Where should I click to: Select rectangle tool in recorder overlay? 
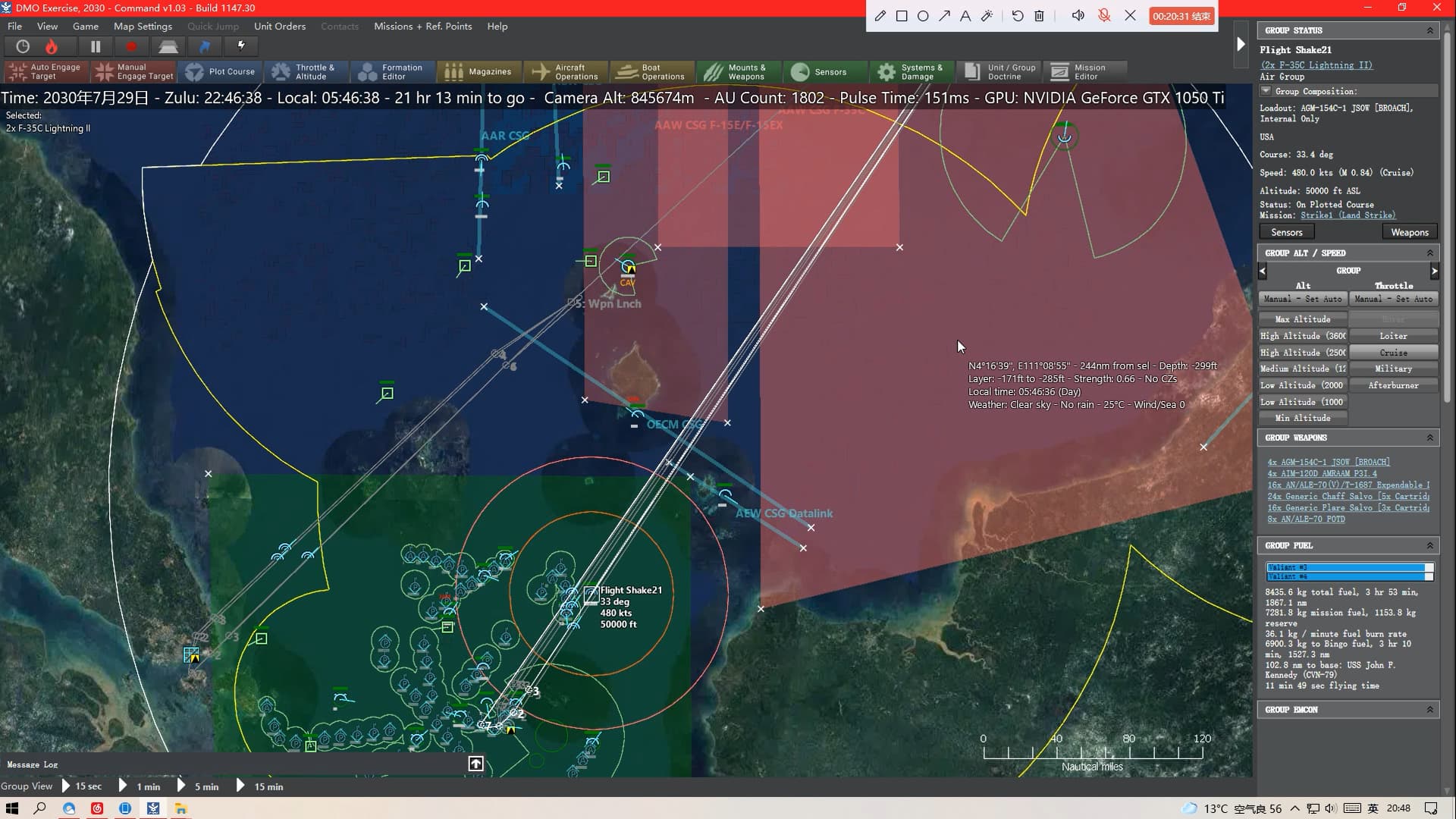point(902,16)
